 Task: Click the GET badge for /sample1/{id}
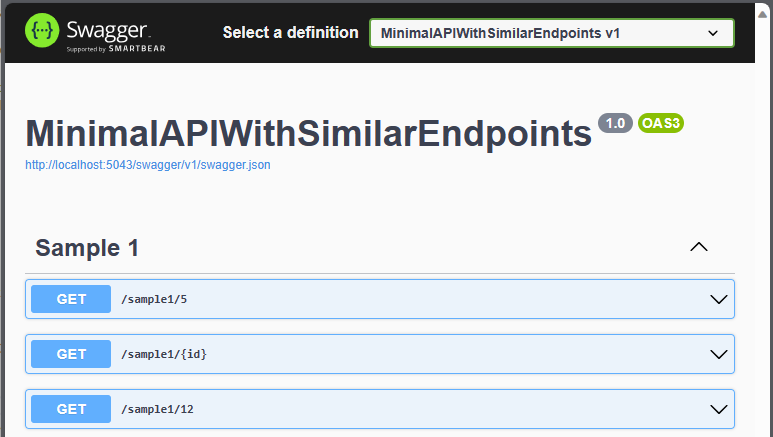[71, 354]
